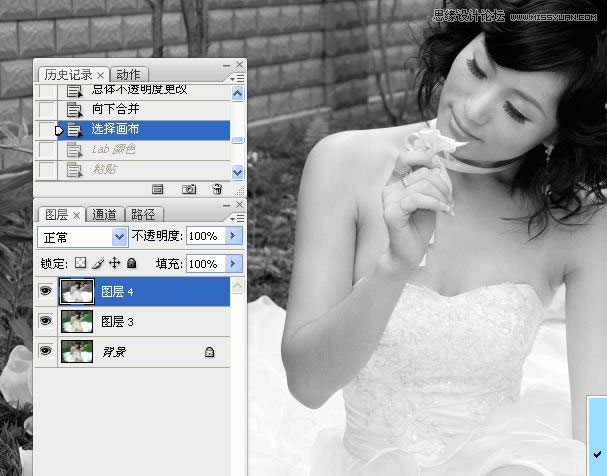Open the 填充 fill slider arrow
The height and width of the screenshot is (476, 607).
point(234,264)
